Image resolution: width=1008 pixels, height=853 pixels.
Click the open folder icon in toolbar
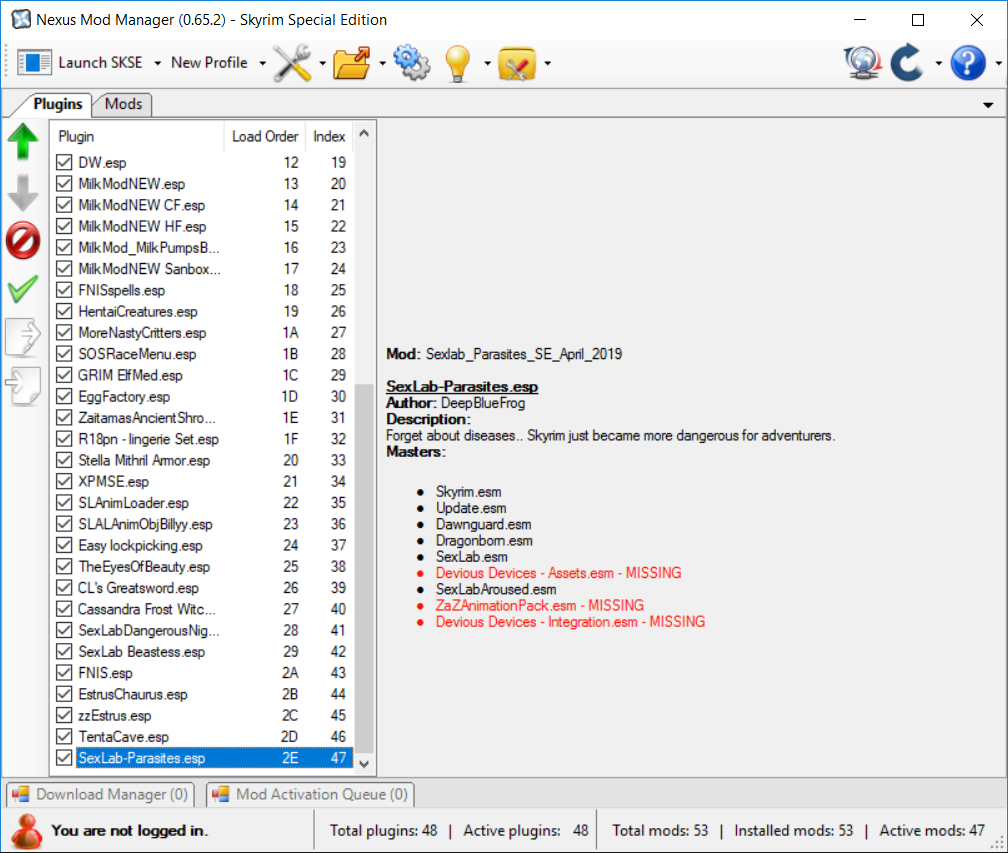352,63
